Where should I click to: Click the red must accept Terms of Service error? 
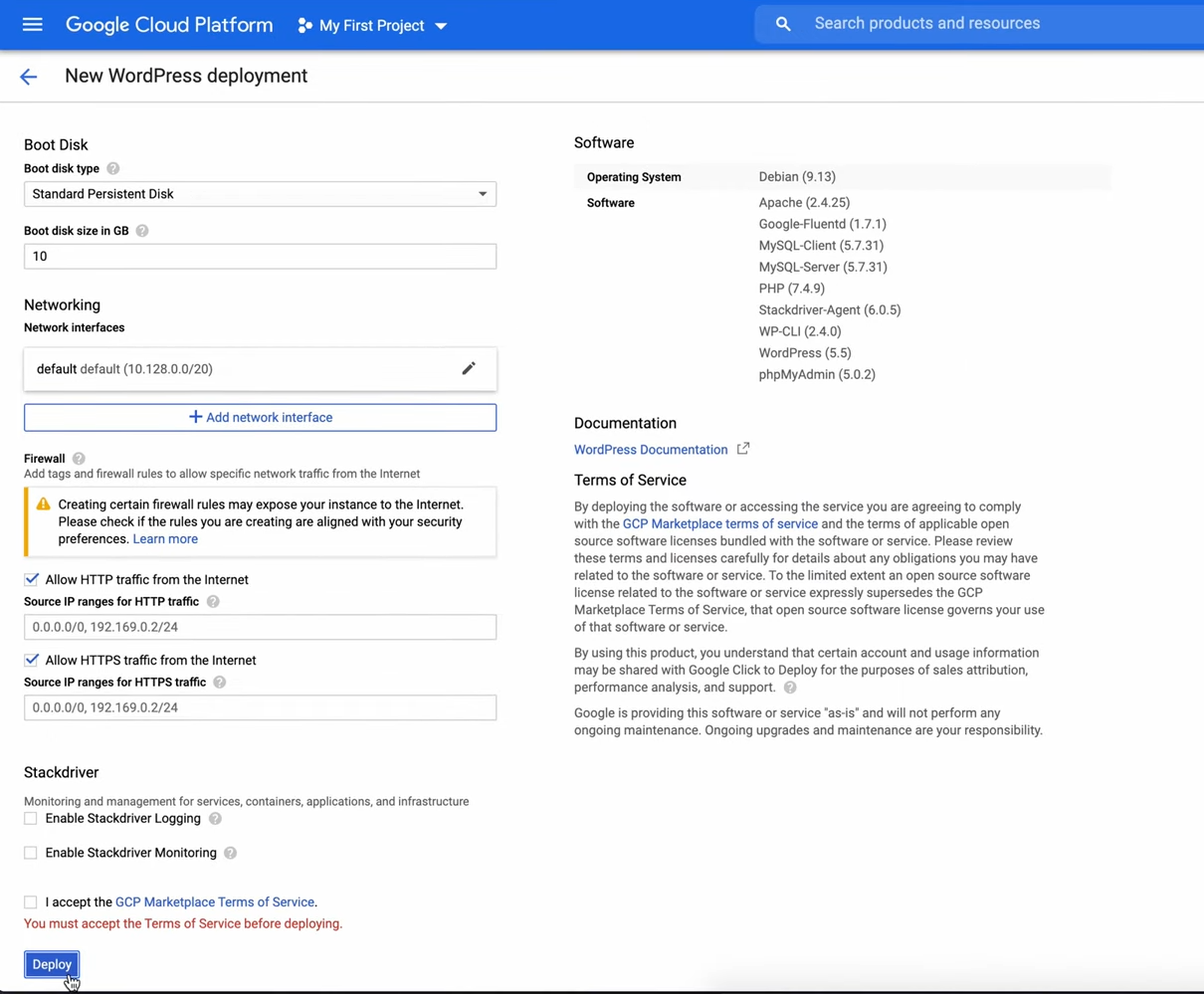pos(183,924)
